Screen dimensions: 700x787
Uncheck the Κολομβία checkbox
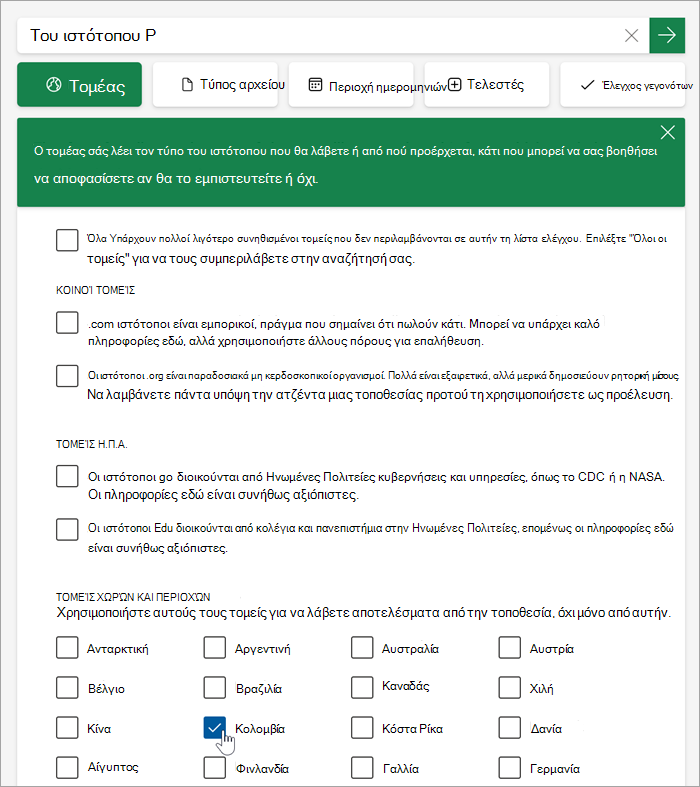[215, 728]
